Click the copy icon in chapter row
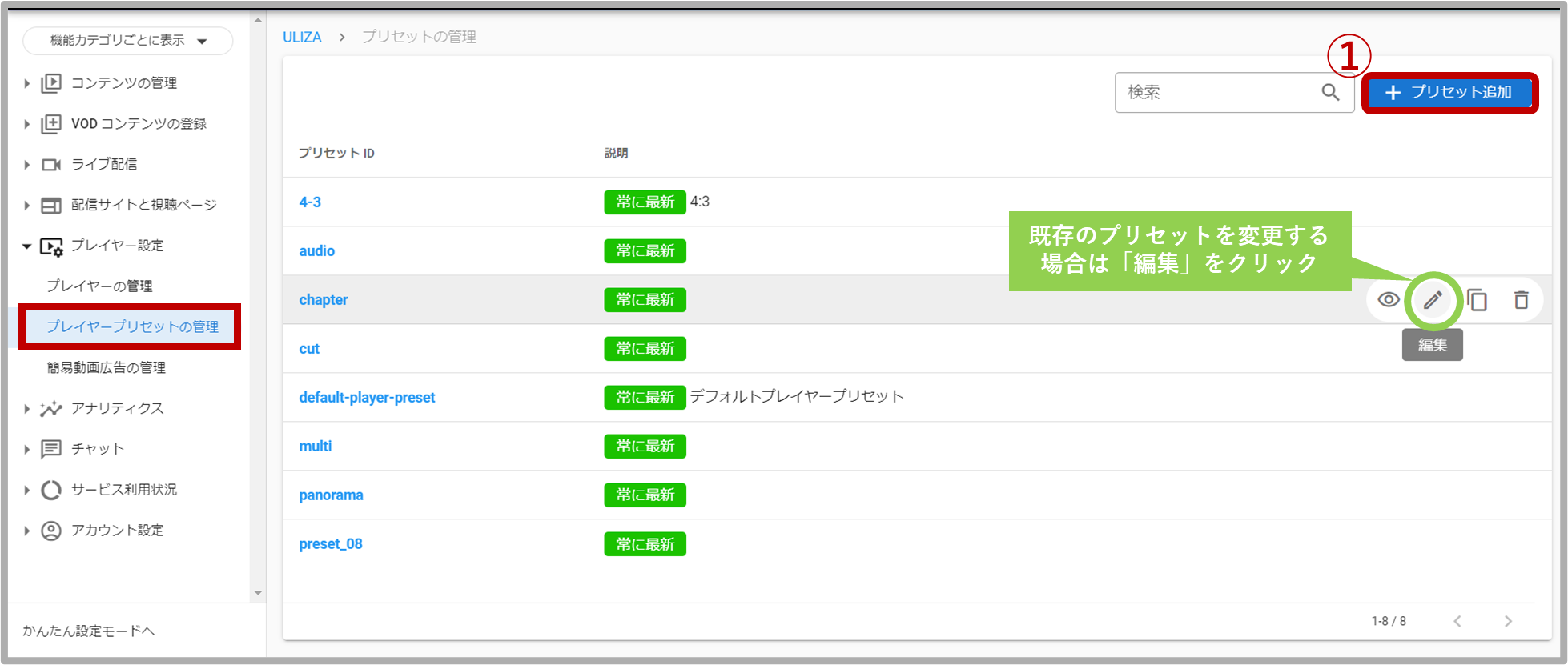1568x665 pixels. pyautogui.click(x=1478, y=300)
